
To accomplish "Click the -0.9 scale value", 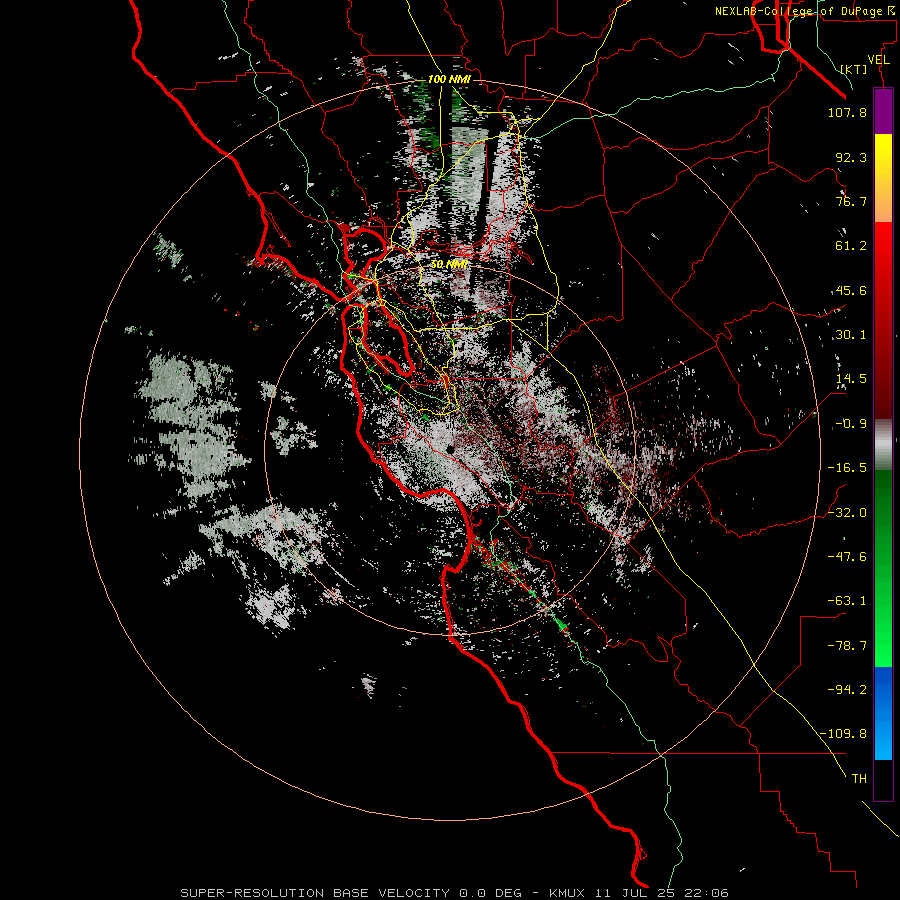I will click(x=851, y=424).
